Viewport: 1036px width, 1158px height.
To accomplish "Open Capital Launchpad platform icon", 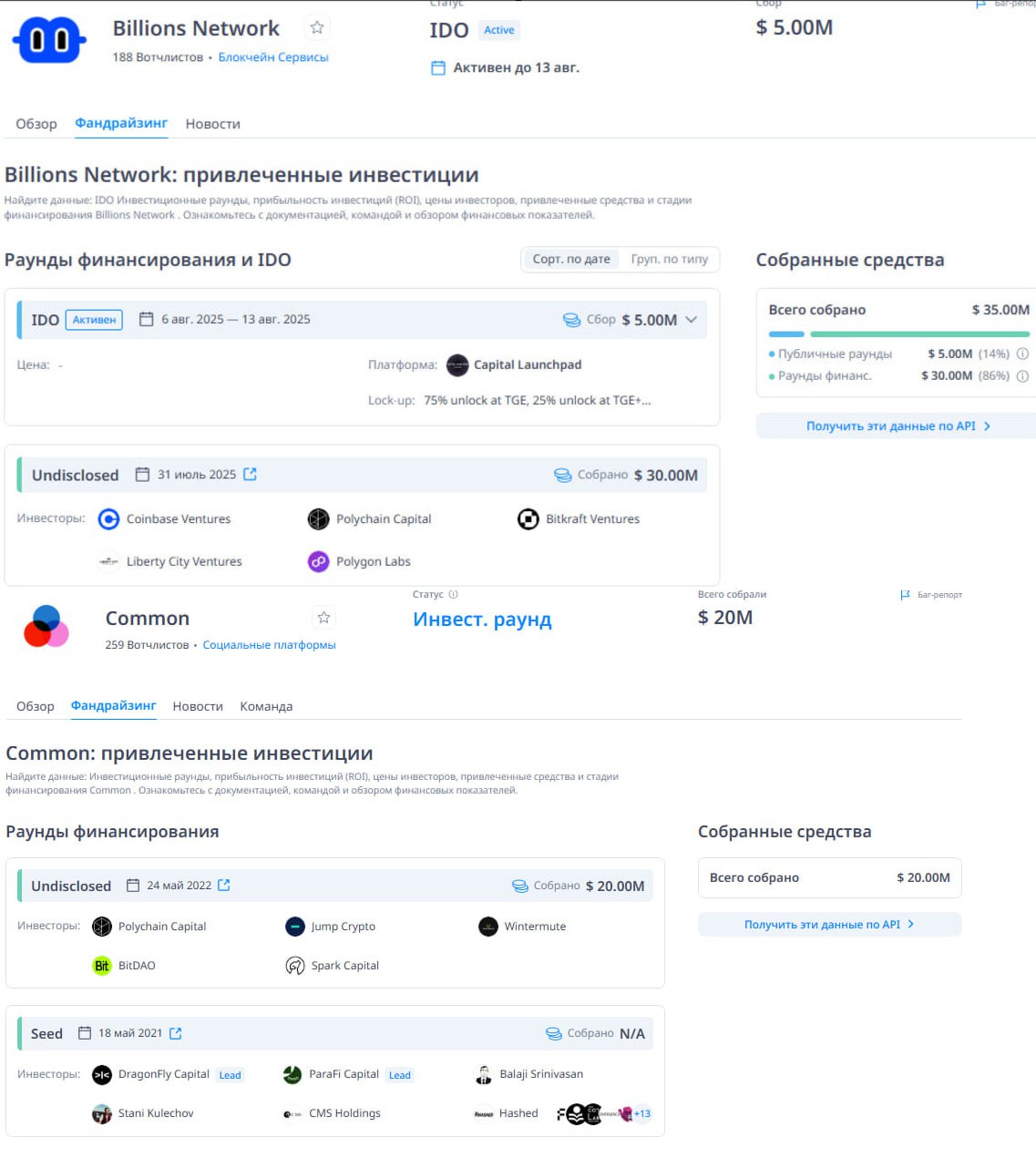I will tap(457, 364).
